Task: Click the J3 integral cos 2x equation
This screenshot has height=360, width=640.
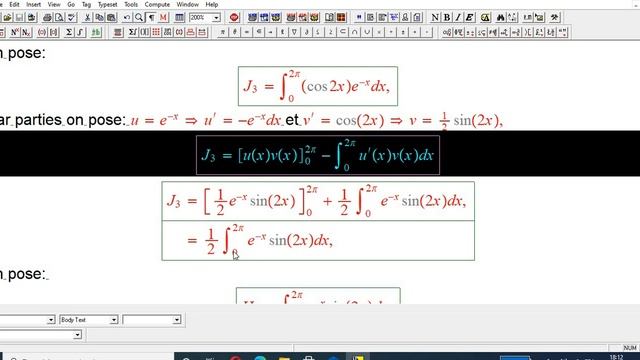Action: 318,86
